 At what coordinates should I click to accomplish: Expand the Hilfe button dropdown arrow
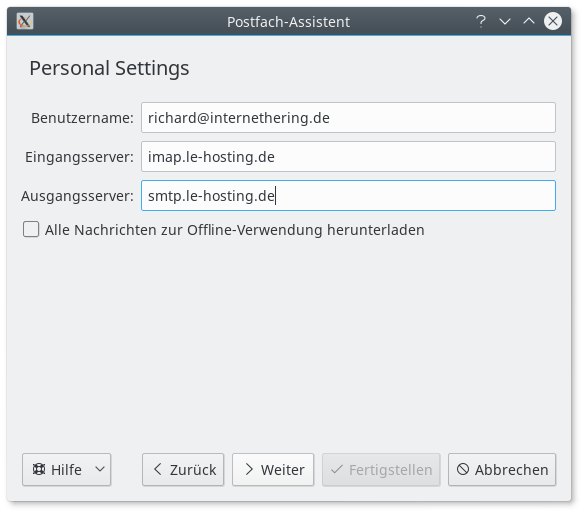100,469
